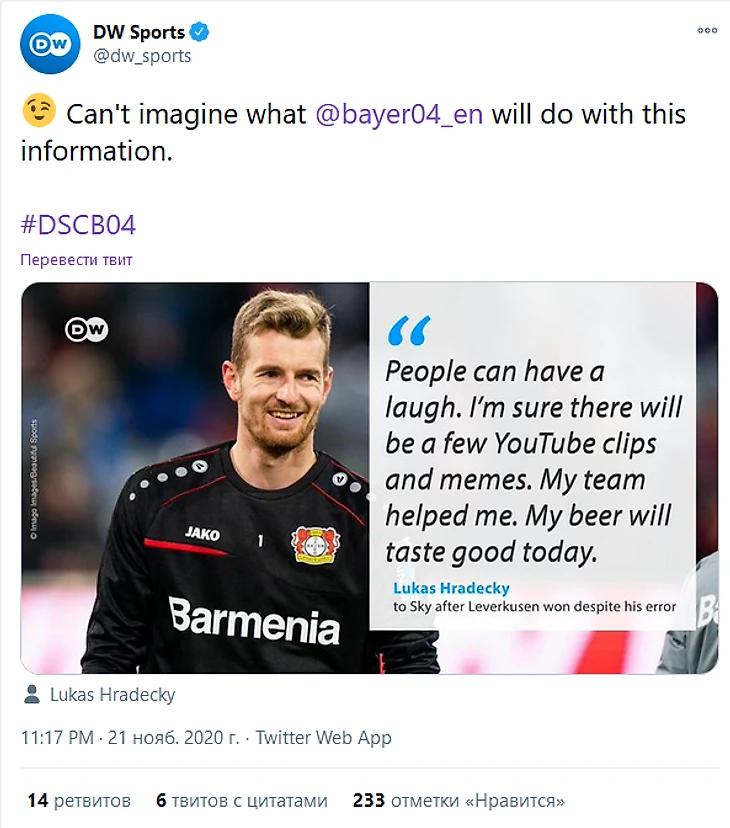Click the Twitter Web App source link

(323, 738)
